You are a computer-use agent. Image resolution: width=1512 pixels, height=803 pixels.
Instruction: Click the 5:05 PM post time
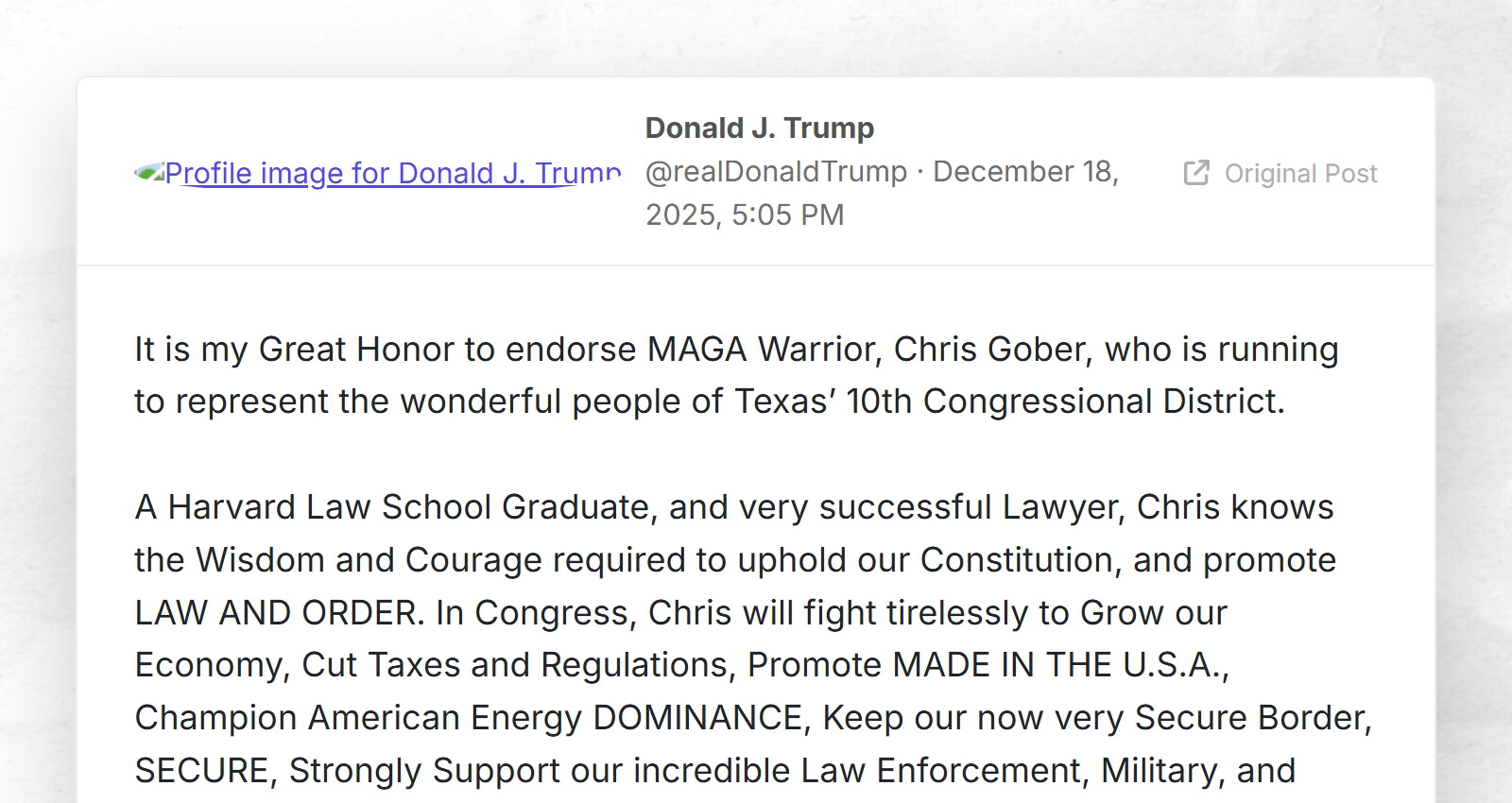pos(787,215)
